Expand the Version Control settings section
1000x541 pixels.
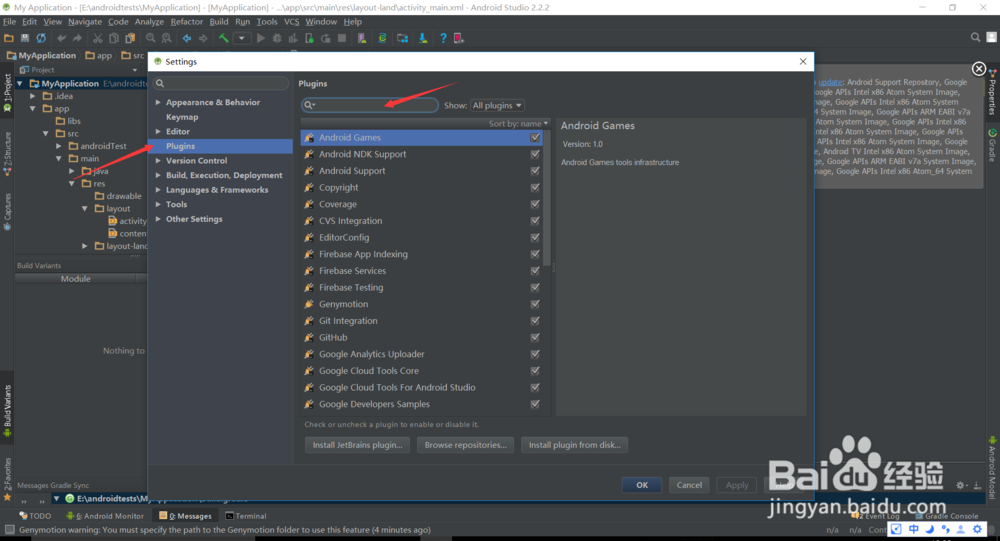tap(158, 161)
